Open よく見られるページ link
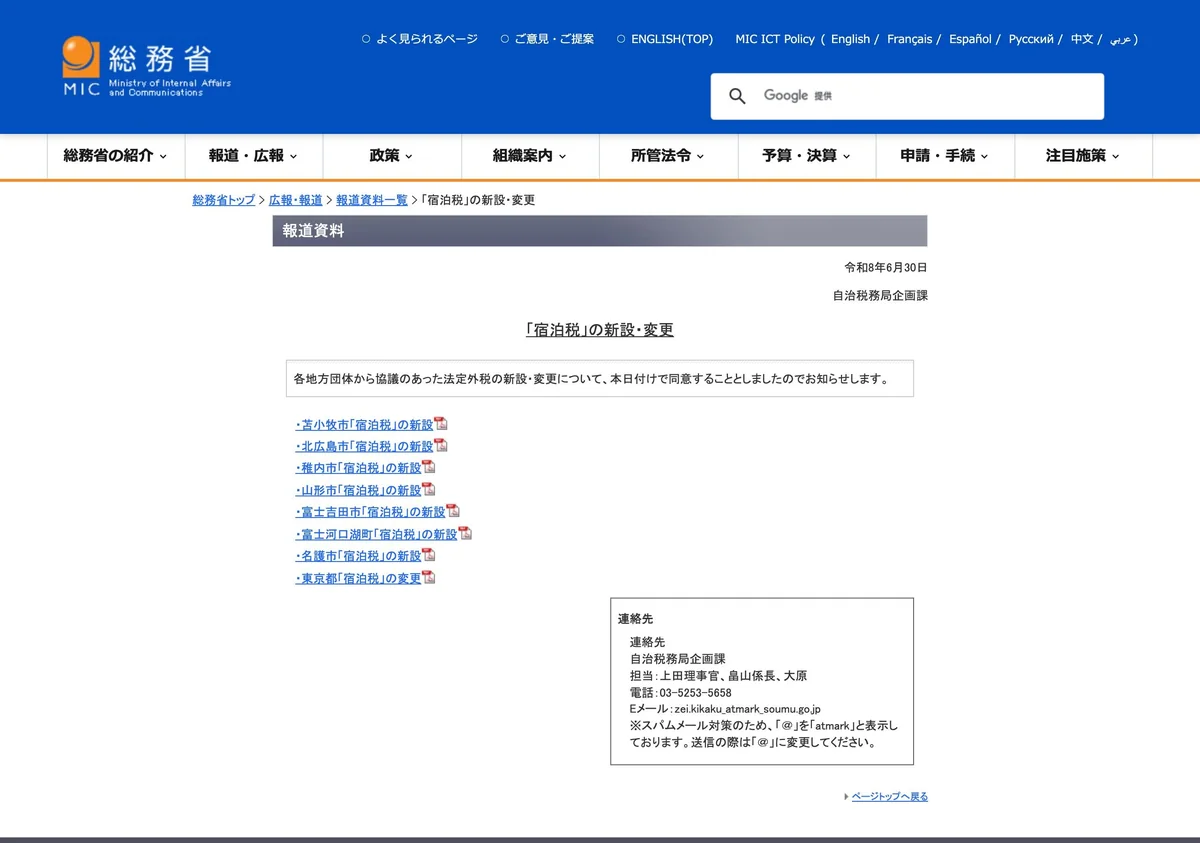Screen dimensions: 1200x843 click(x=427, y=39)
